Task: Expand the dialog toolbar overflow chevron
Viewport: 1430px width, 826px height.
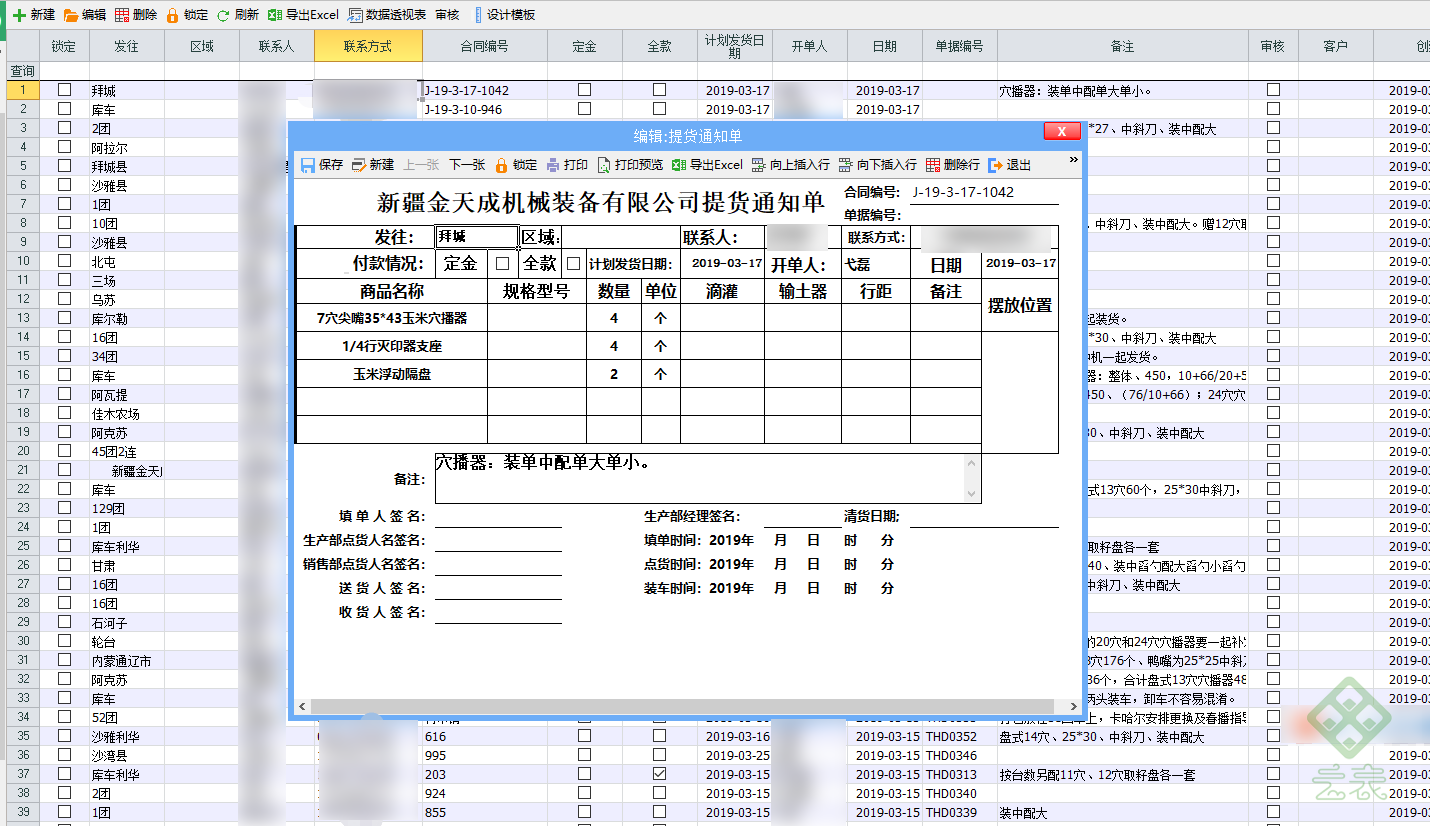Action: [1074, 159]
